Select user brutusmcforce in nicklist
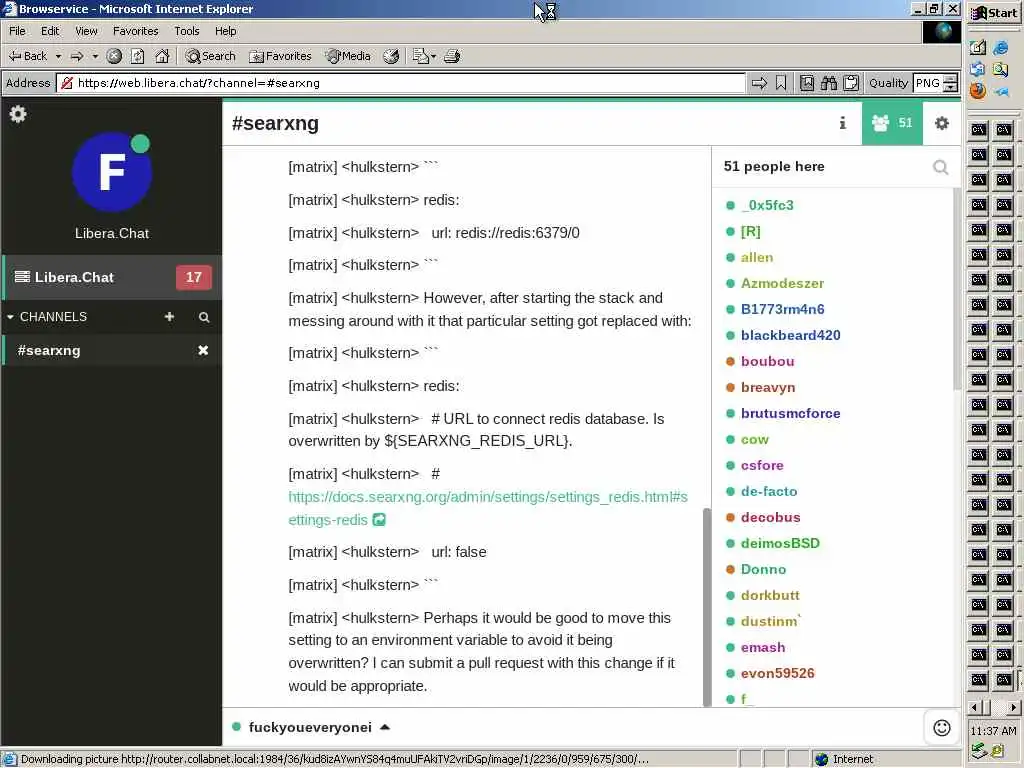 [790, 413]
